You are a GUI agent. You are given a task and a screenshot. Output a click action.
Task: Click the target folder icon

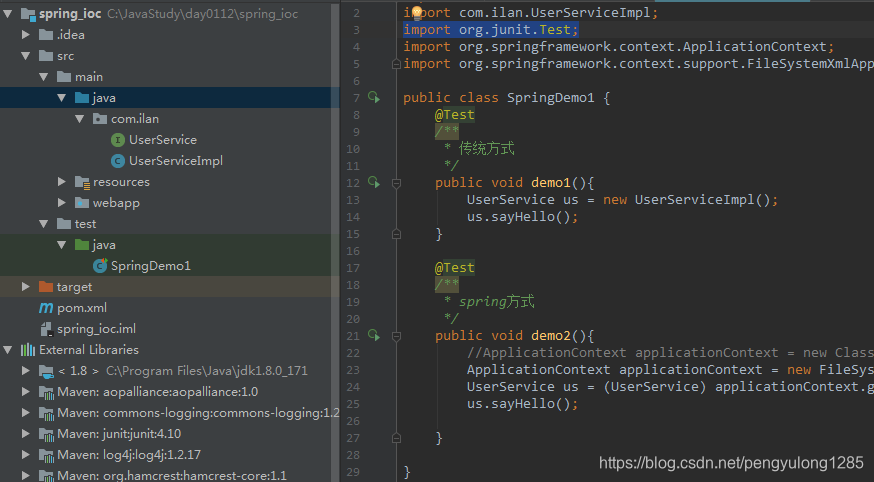coord(46,286)
